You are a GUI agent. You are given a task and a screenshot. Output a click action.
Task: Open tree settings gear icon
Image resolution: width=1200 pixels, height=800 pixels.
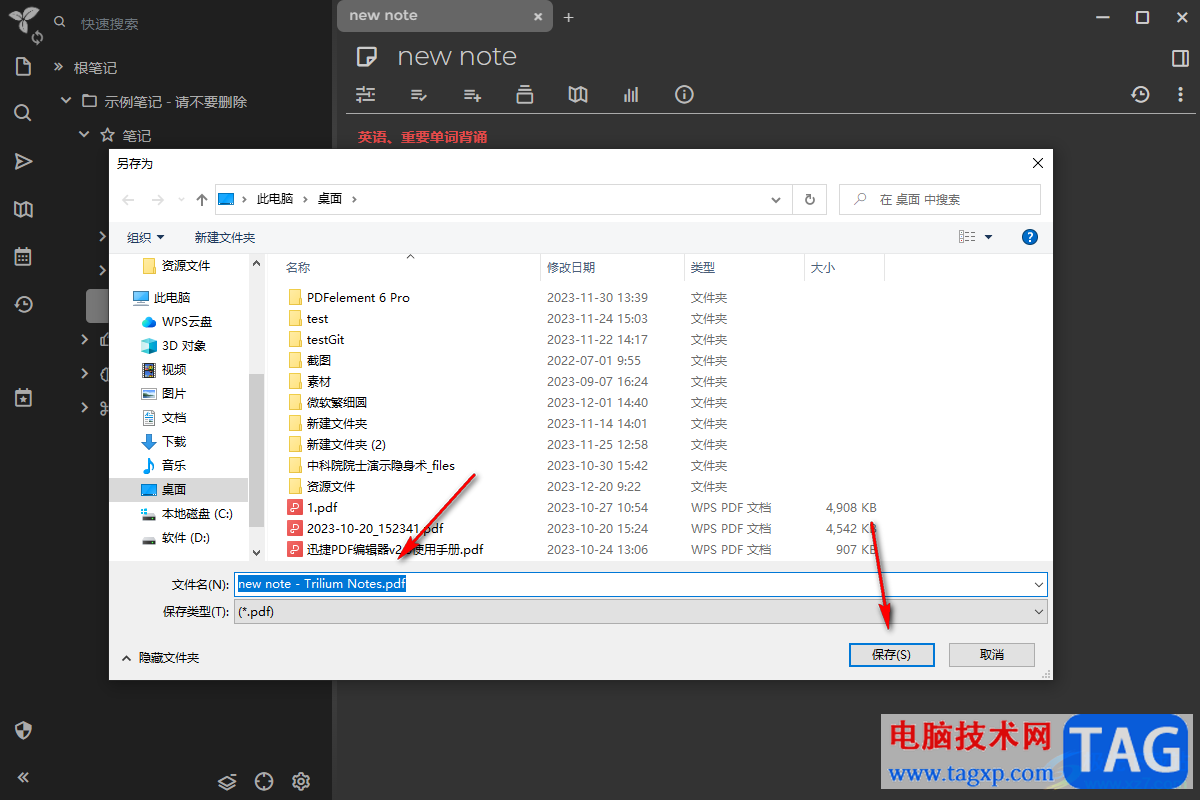click(x=301, y=781)
